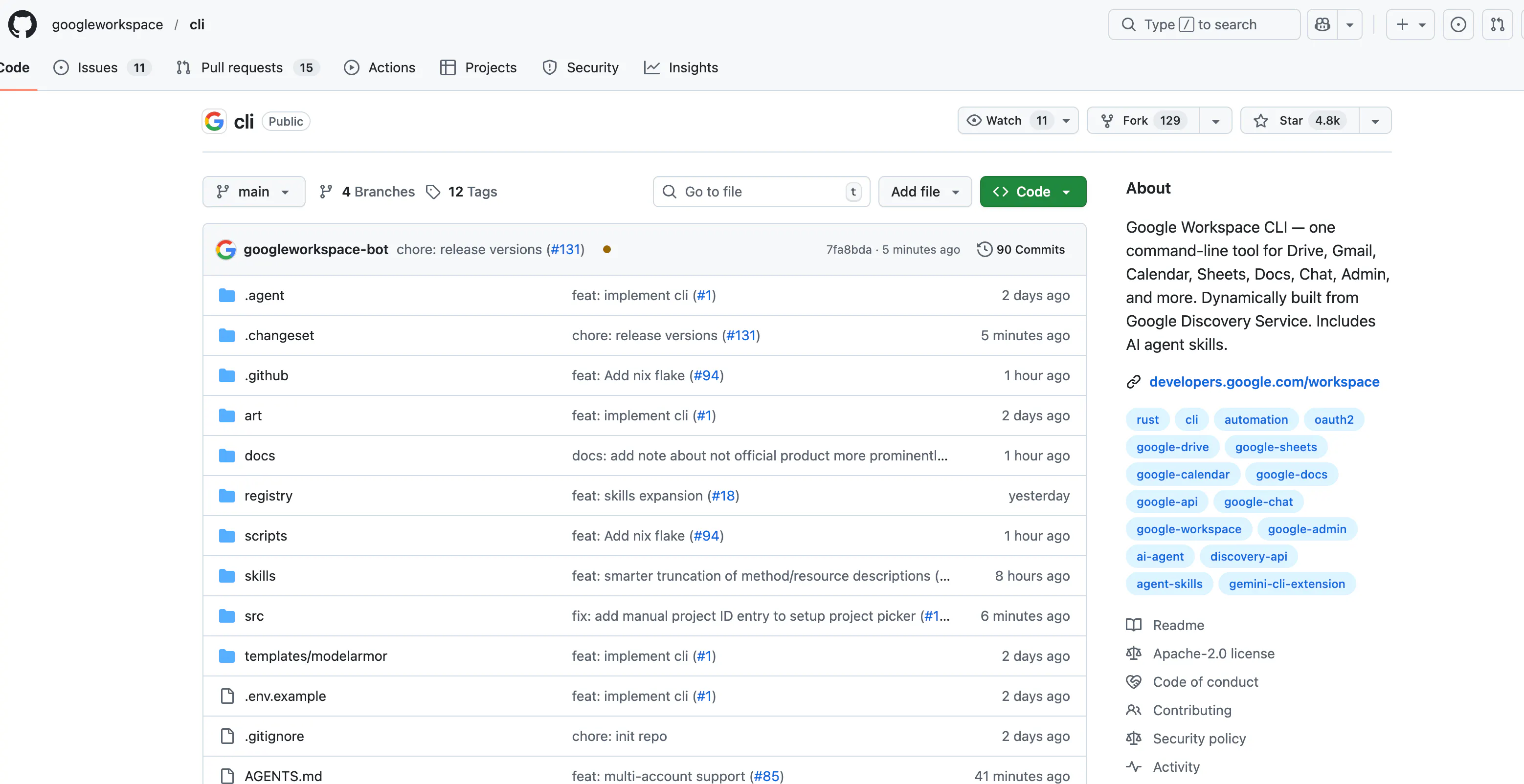The width and height of the screenshot is (1524, 784).
Task: Expand the Fork options dropdown arrow
Action: point(1216,121)
